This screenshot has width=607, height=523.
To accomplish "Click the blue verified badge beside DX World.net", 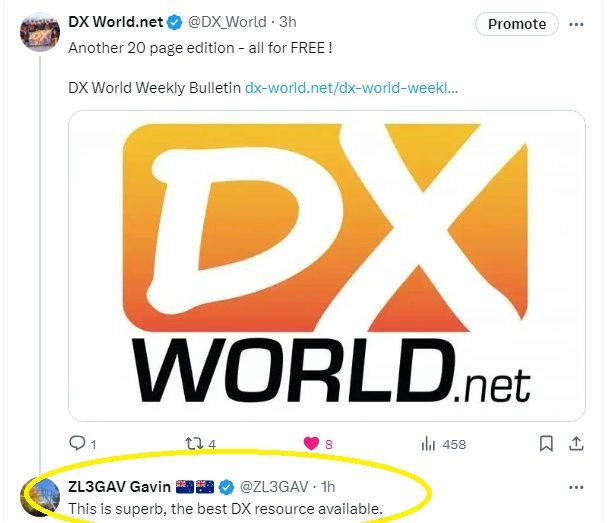I will [x=175, y=22].
